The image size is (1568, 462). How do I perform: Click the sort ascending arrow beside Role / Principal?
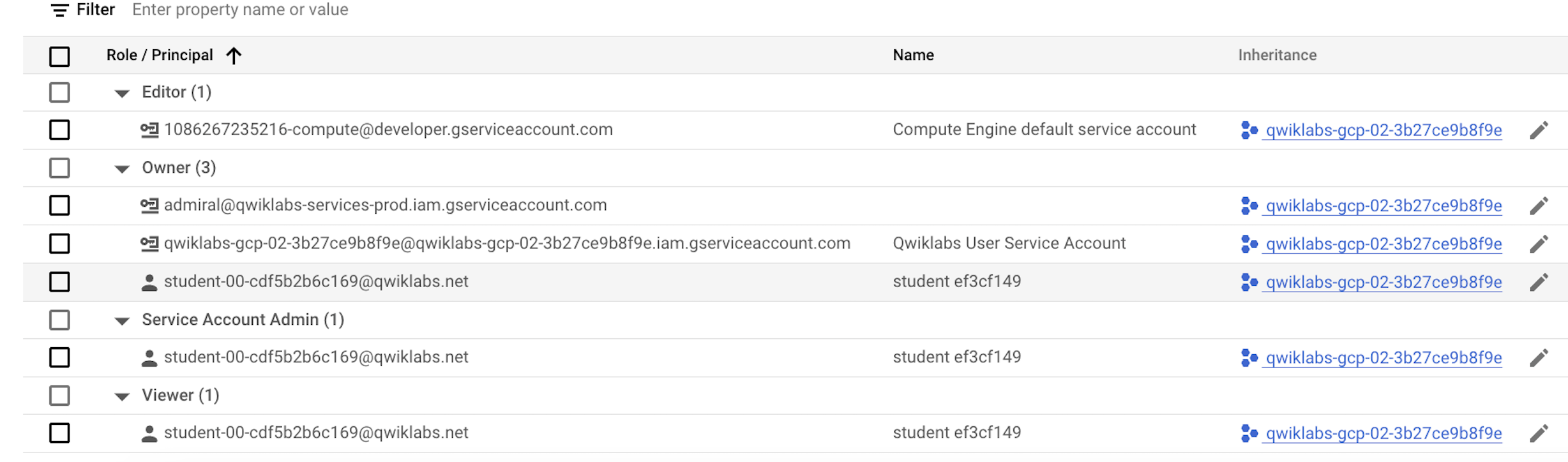tap(234, 56)
